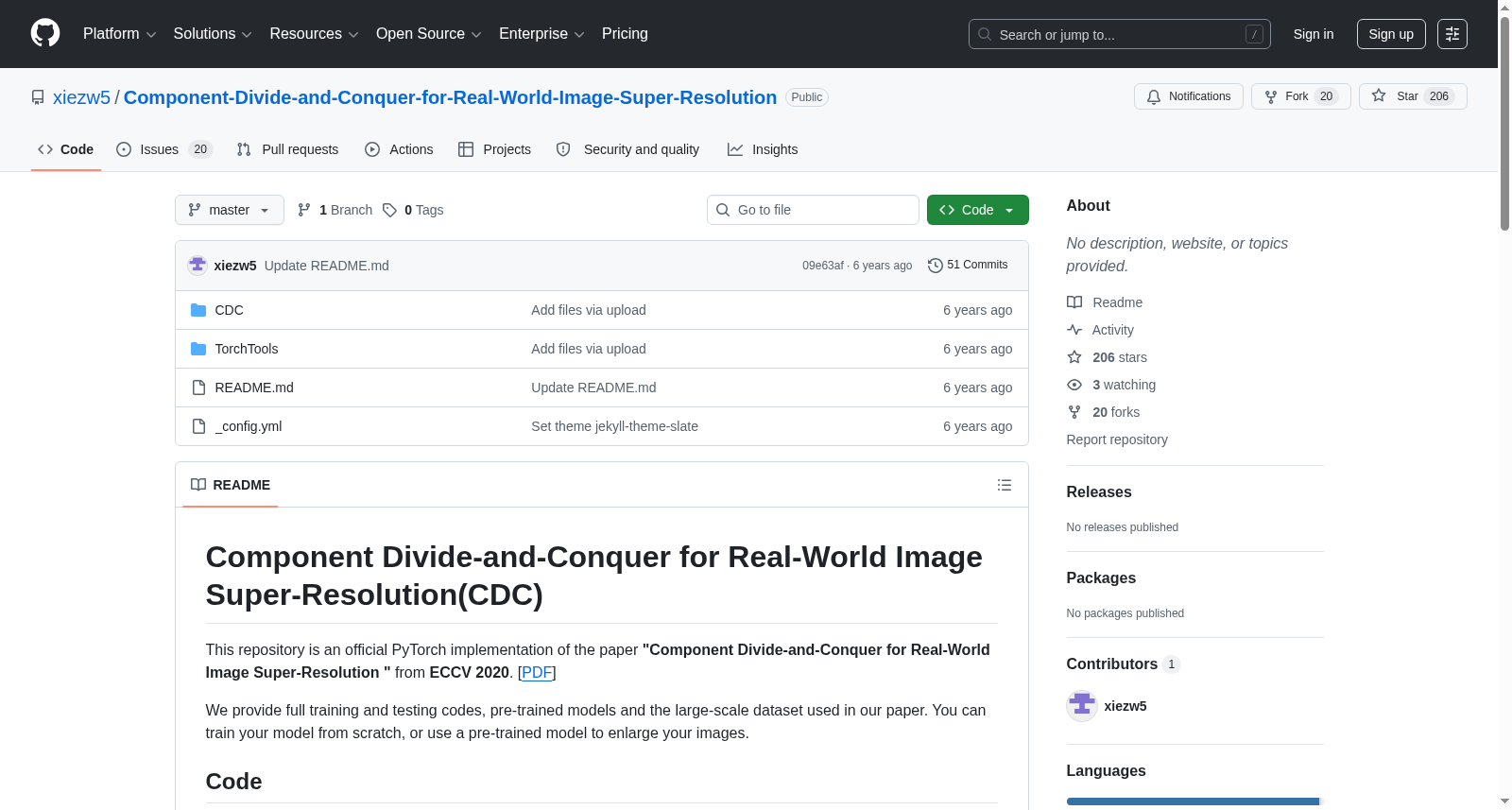
Task: Click the tag icon beside 0 Tags
Action: 389,210
